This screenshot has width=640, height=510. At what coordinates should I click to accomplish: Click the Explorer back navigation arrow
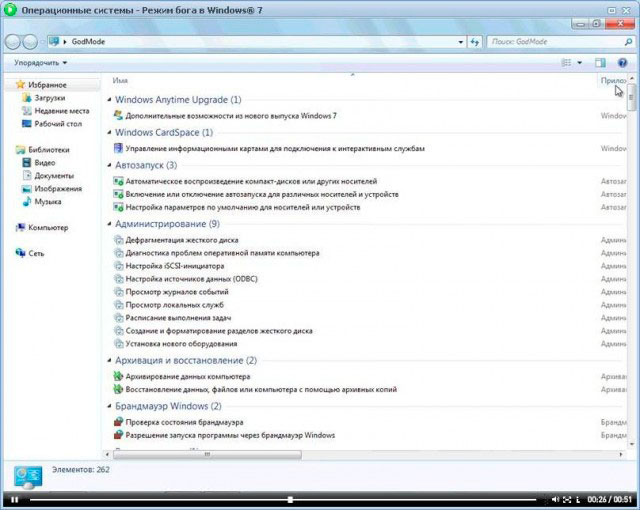point(13,42)
